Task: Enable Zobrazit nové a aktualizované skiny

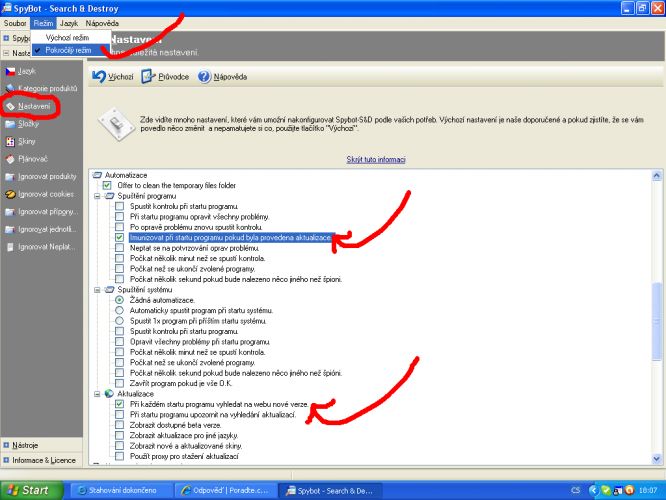Action: [119, 446]
